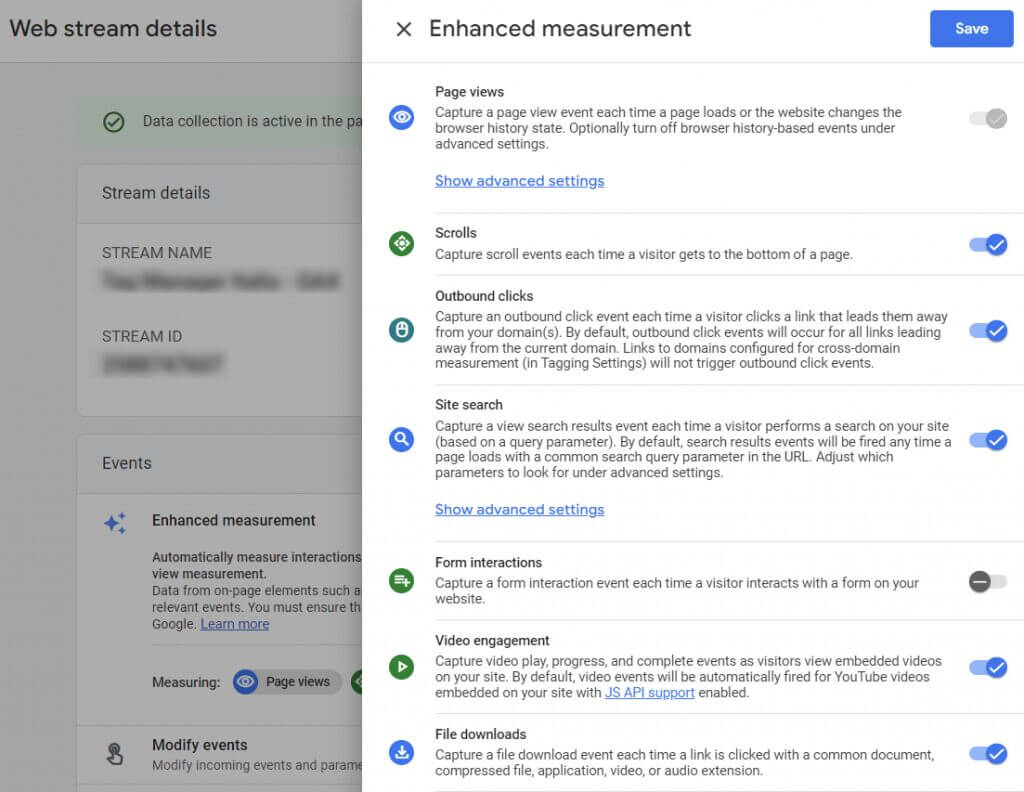The height and width of the screenshot is (792, 1024).
Task: Click the Outbound clicks setting title
Action: click(x=484, y=296)
